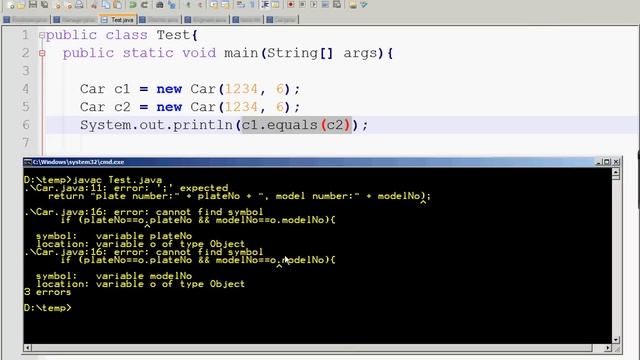The image size is (640, 360).
Task: Click the Close All documents icon
Action: [x=69, y=4]
